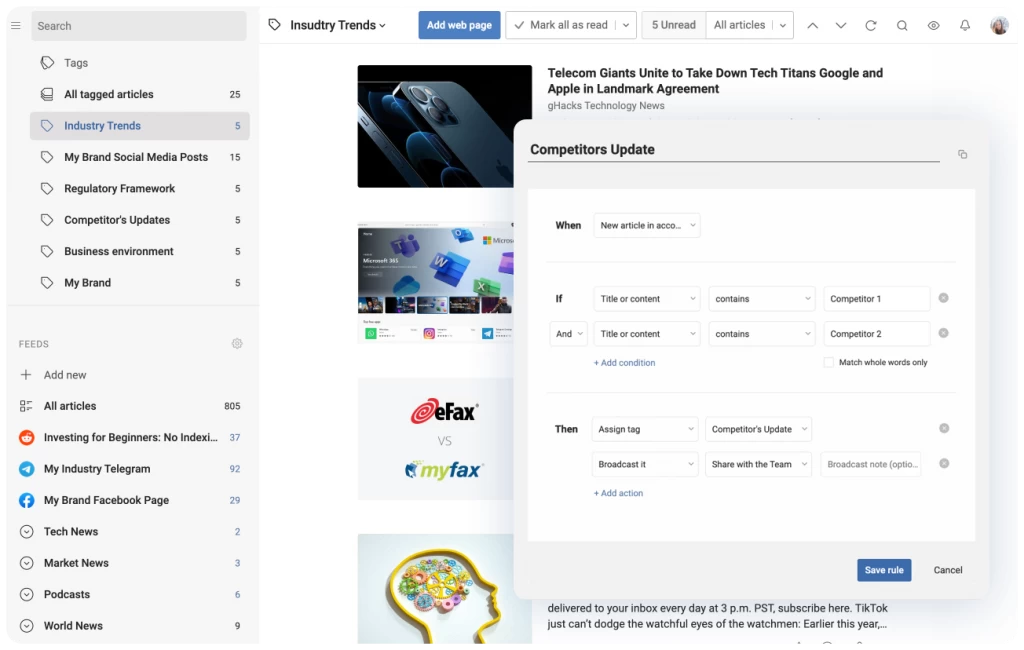Toggle the eye view icon in toolbar
This screenshot has width=1024, height=650.
(934, 25)
